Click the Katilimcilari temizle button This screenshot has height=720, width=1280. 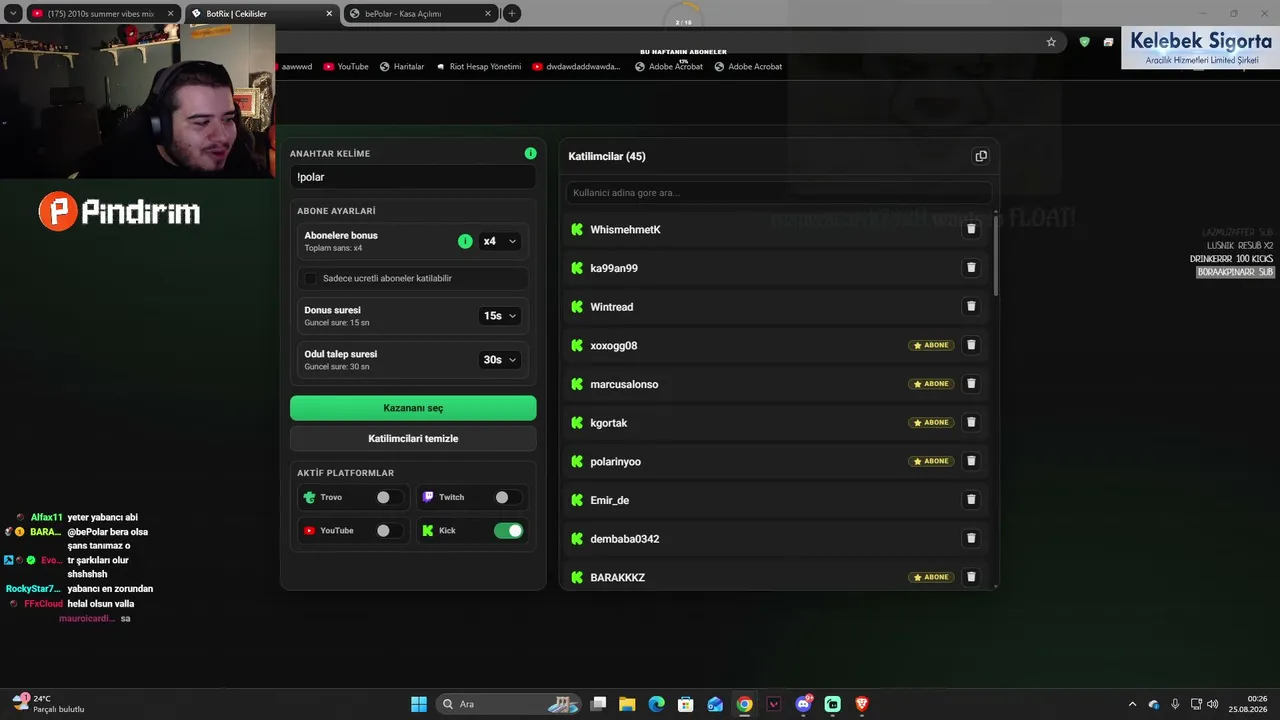click(x=413, y=439)
